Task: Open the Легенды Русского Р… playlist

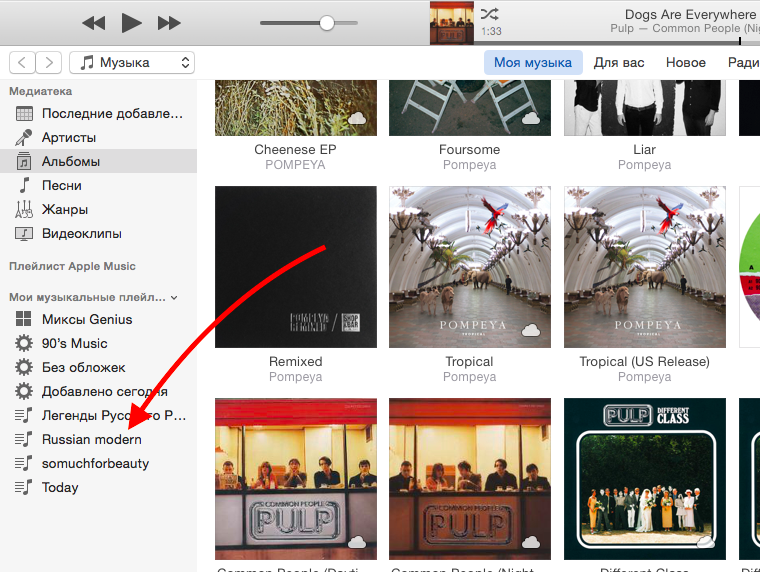Action: click(98, 415)
